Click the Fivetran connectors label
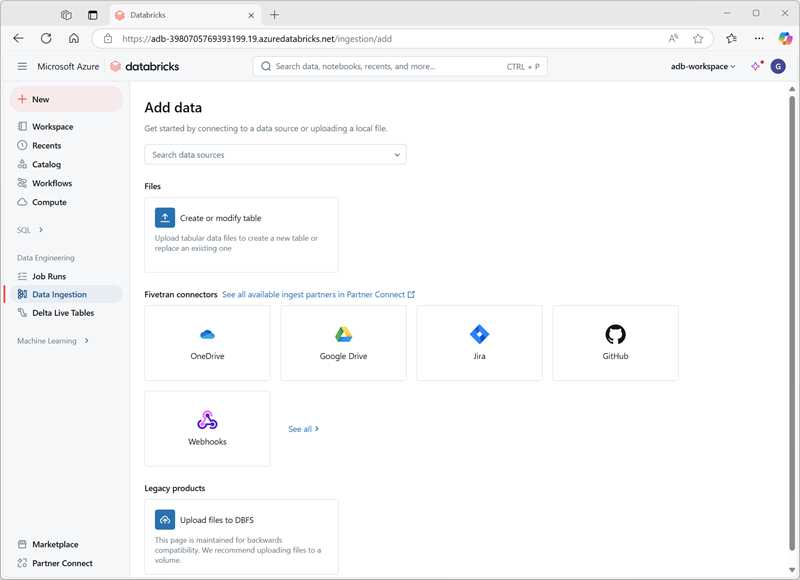 181,294
